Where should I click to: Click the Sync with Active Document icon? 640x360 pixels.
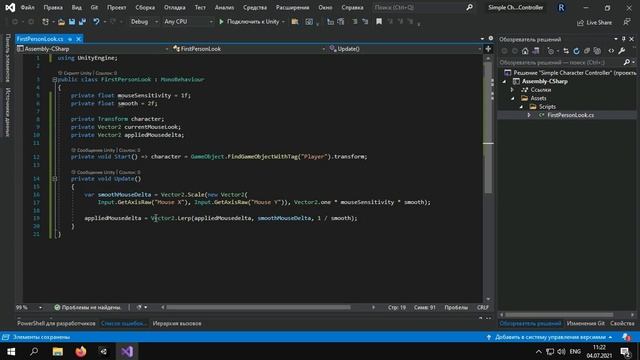566,51
